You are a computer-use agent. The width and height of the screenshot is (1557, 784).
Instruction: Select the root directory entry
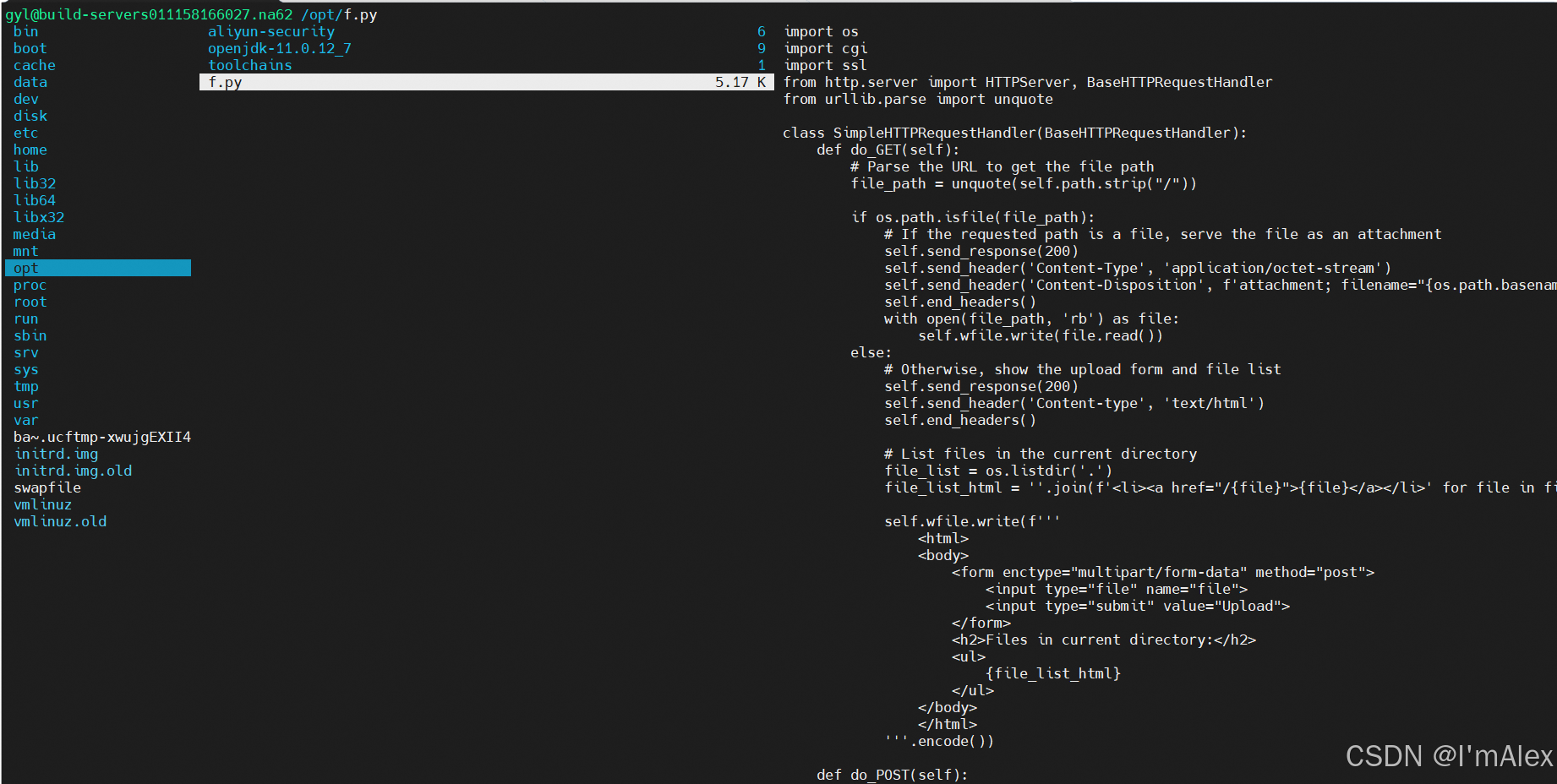click(30, 302)
